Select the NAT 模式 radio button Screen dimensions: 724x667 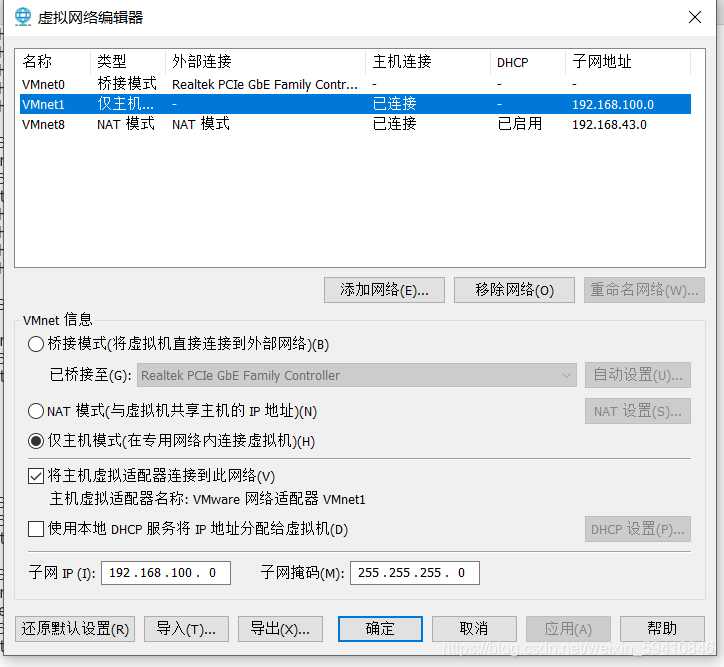[36, 411]
